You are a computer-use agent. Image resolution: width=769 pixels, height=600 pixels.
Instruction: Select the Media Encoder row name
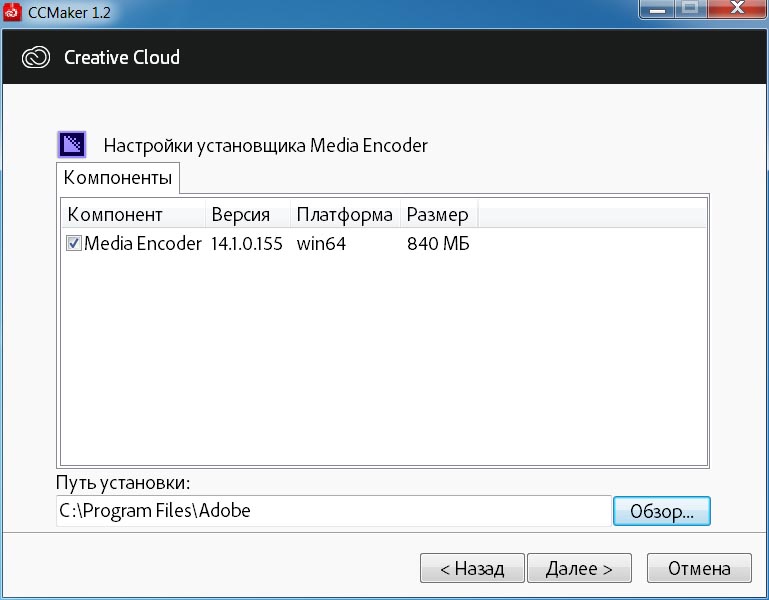pyautogui.click(x=142, y=243)
